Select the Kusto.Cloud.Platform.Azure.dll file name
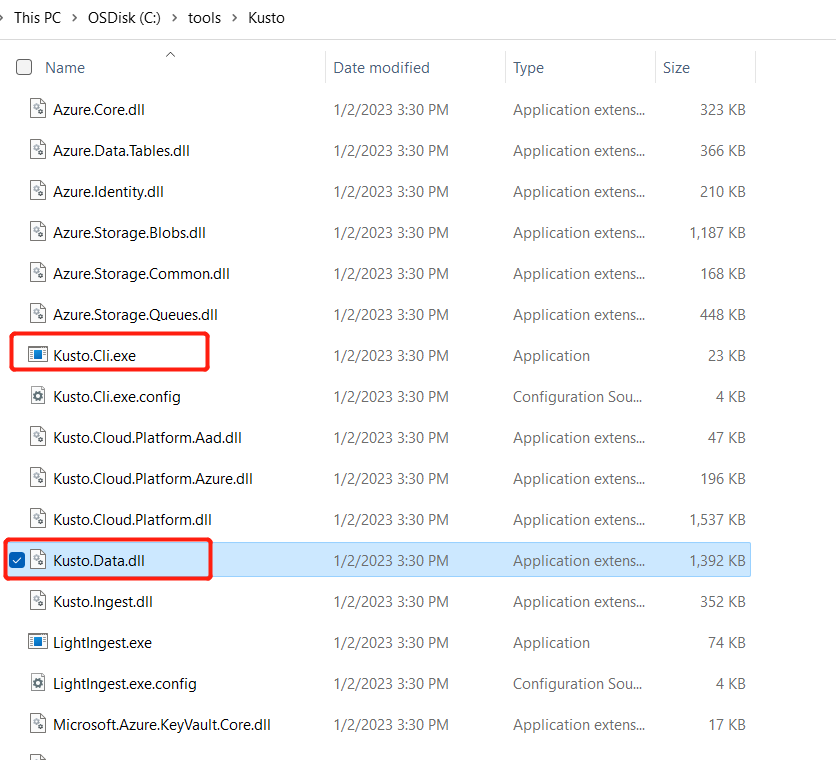The image size is (836, 760). 152,478
